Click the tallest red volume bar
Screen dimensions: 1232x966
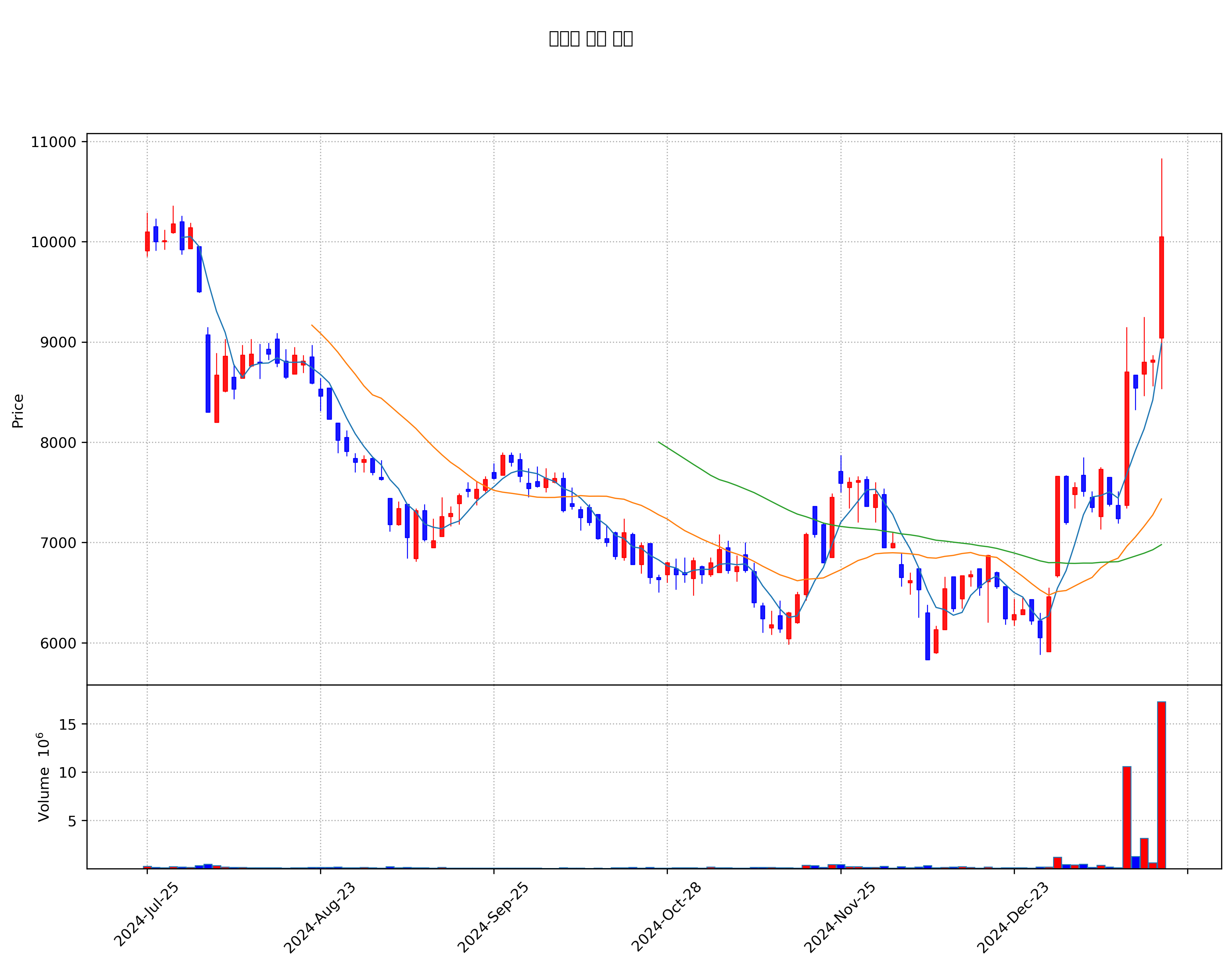1161,785
